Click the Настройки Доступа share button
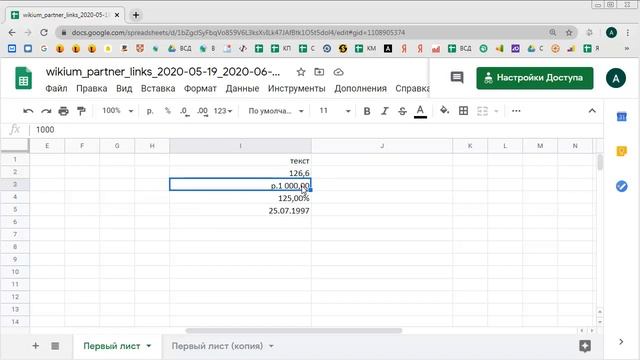The width and height of the screenshot is (640, 360). (x=535, y=78)
